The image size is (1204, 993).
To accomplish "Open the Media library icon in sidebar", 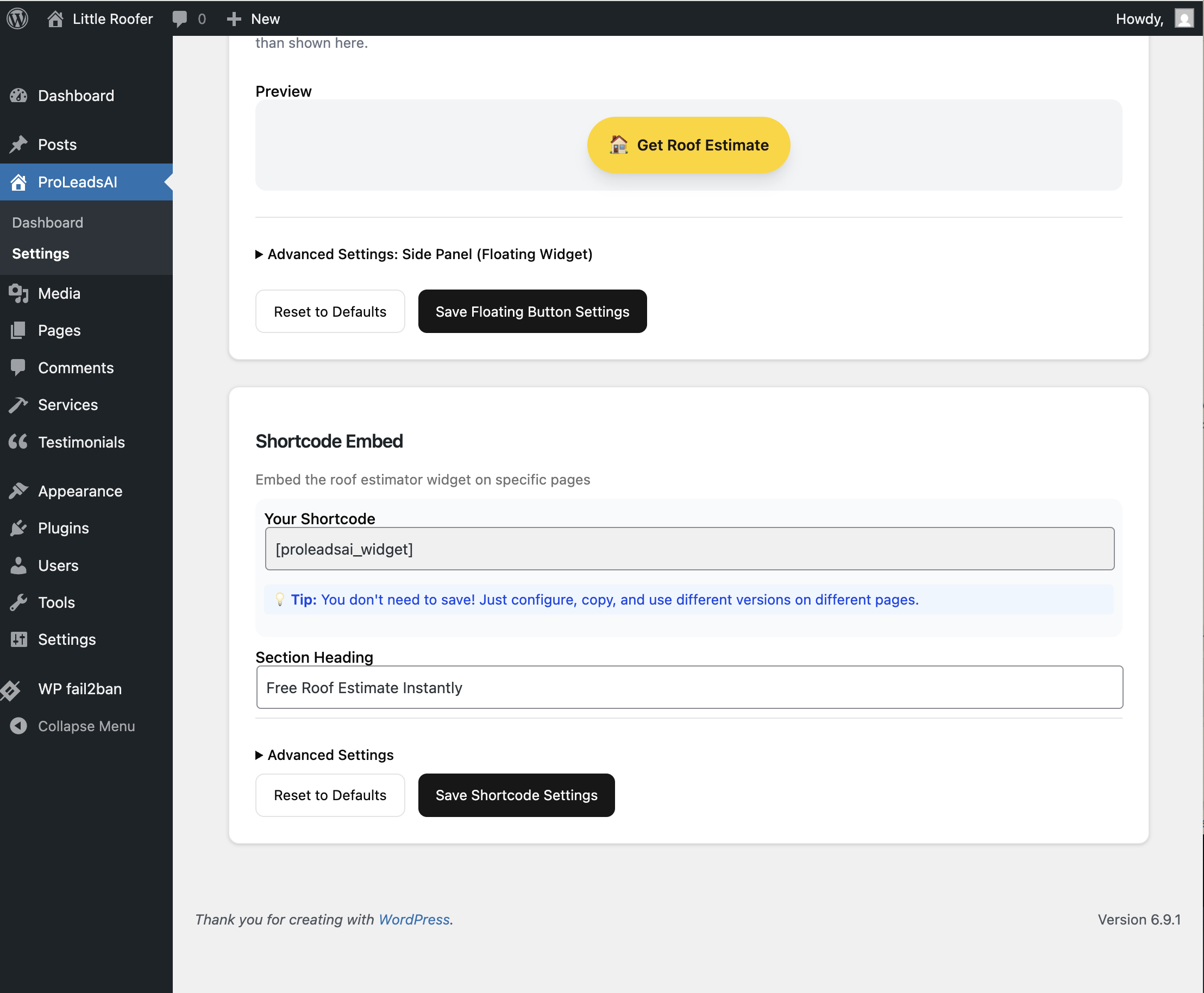I will [x=19, y=293].
